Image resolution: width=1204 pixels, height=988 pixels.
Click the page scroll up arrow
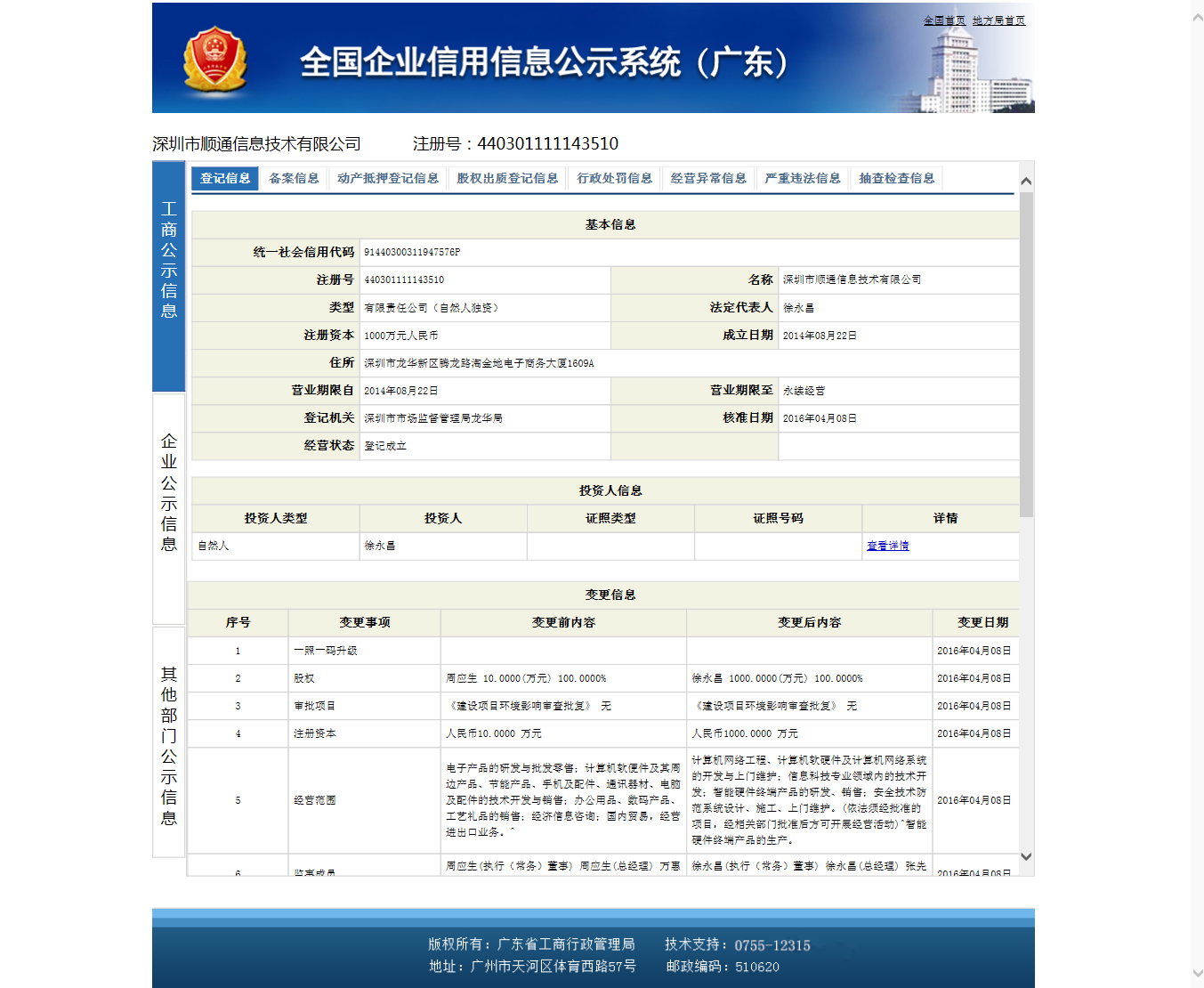(x=1197, y=16)
